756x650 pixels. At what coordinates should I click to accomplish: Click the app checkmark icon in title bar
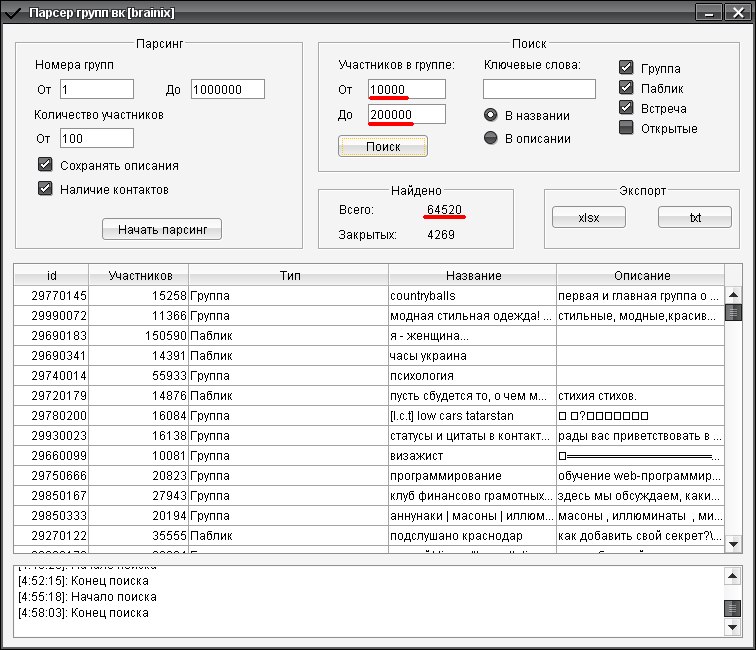click(x=12, y=13)
